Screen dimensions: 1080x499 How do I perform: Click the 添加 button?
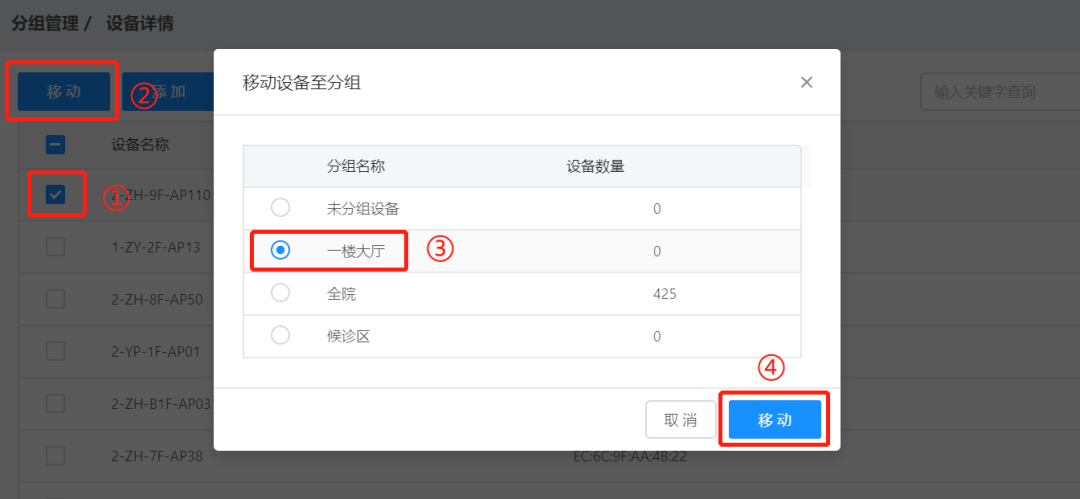click(x=168, y=92)
